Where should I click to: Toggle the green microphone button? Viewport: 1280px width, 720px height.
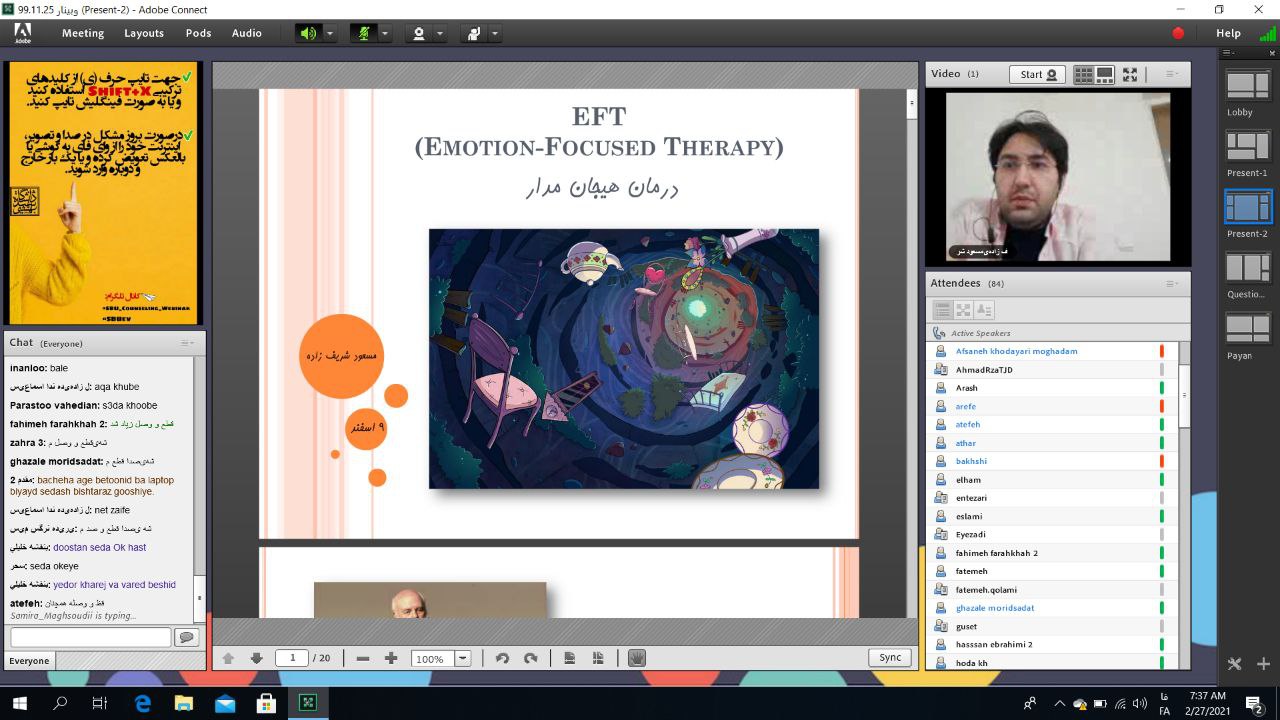(x=363, y=33)
